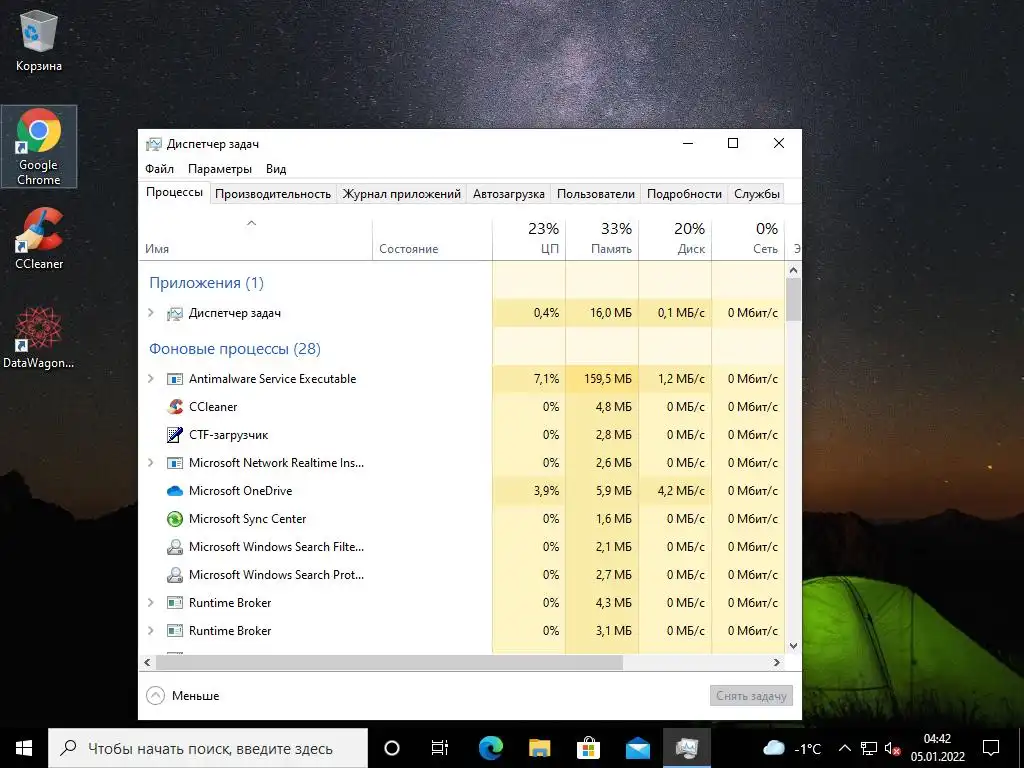
Task: Click the Task Manager taskbar button
Action: click(686, 748)
